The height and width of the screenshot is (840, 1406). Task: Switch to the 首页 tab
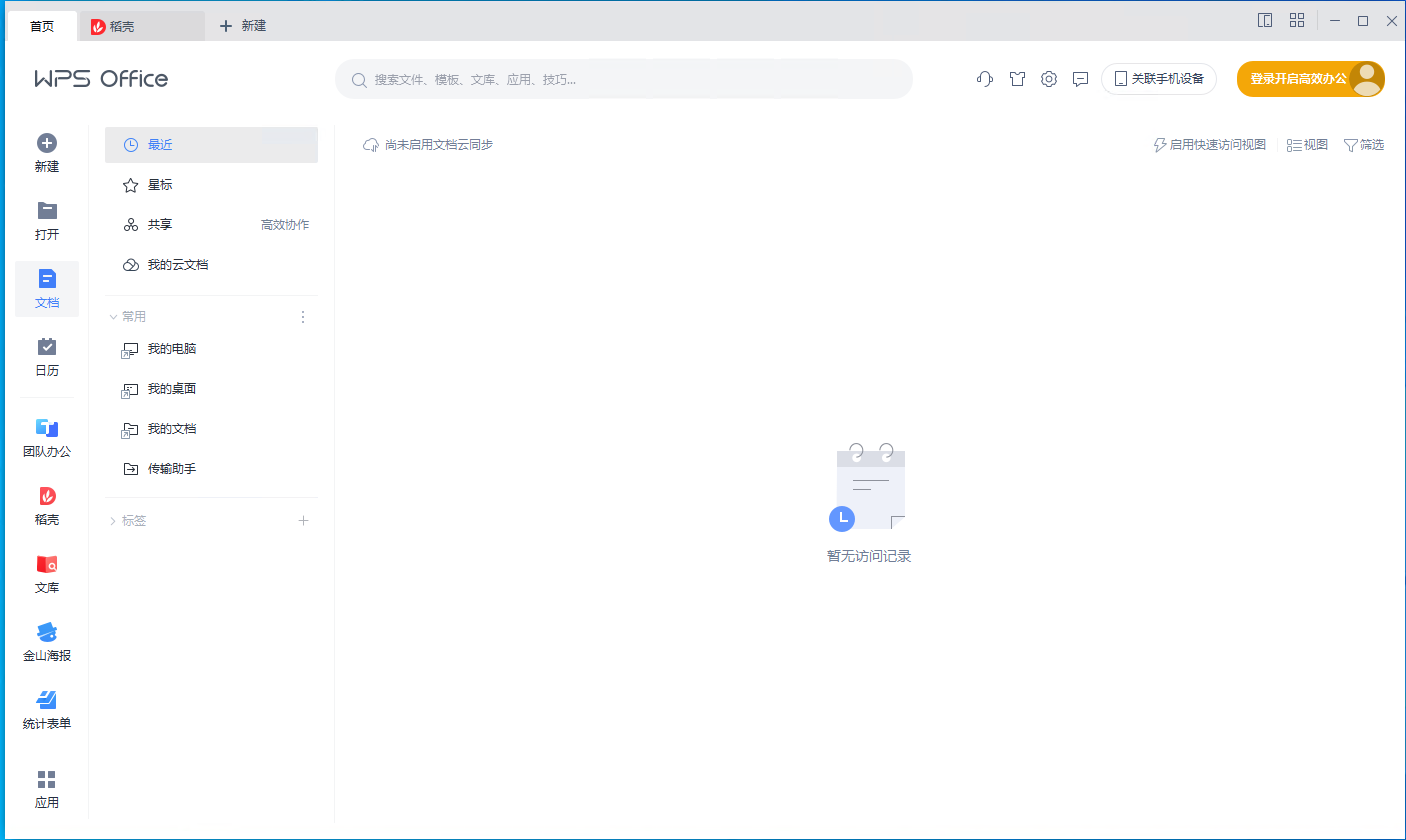[42, 26]
